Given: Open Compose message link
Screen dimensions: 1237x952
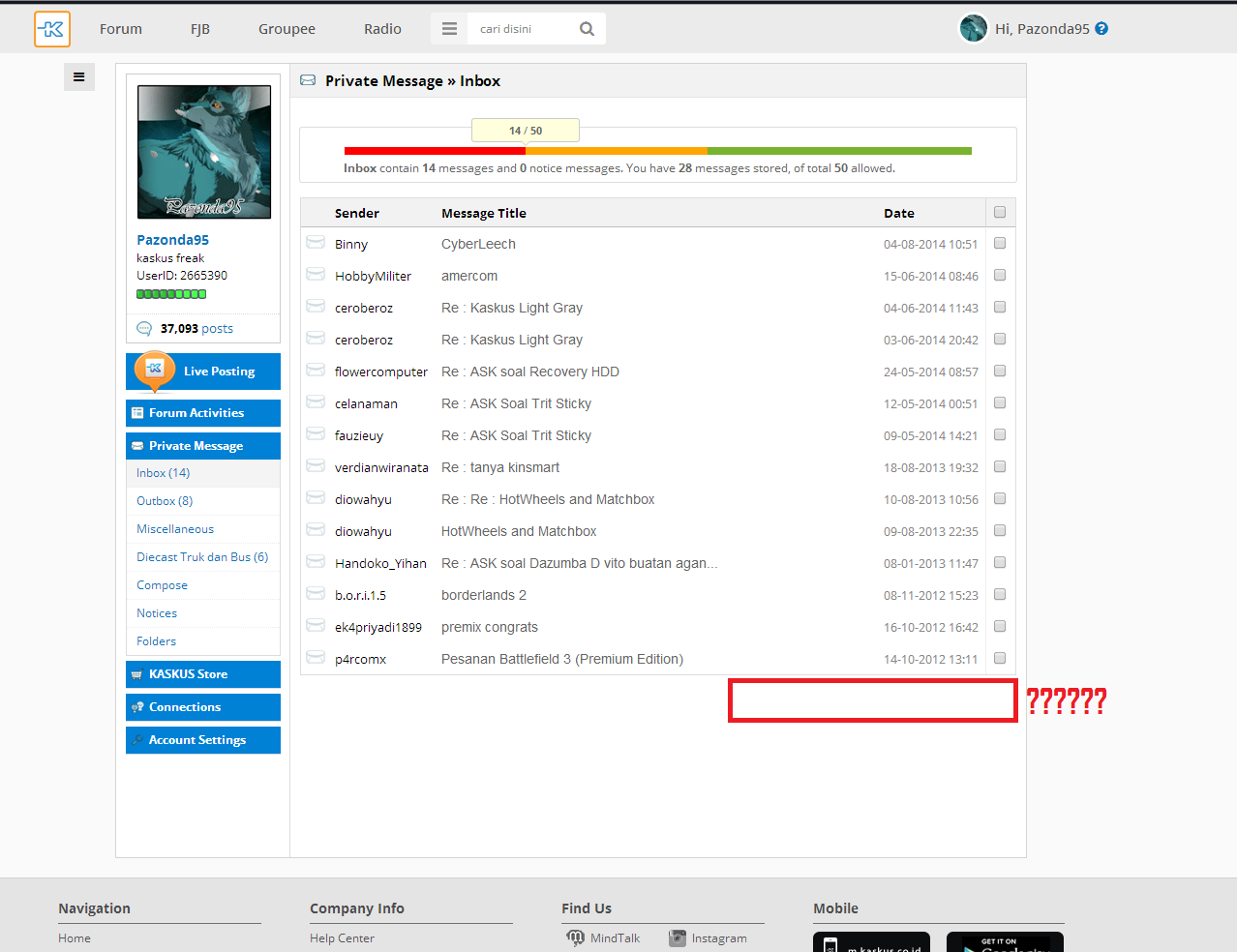Looking at the screenshot, I should (162, 585).
